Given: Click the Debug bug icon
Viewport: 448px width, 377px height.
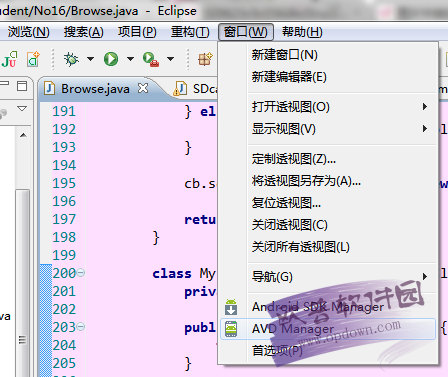Looking at the screenshot, I should [x=71, y=59].
